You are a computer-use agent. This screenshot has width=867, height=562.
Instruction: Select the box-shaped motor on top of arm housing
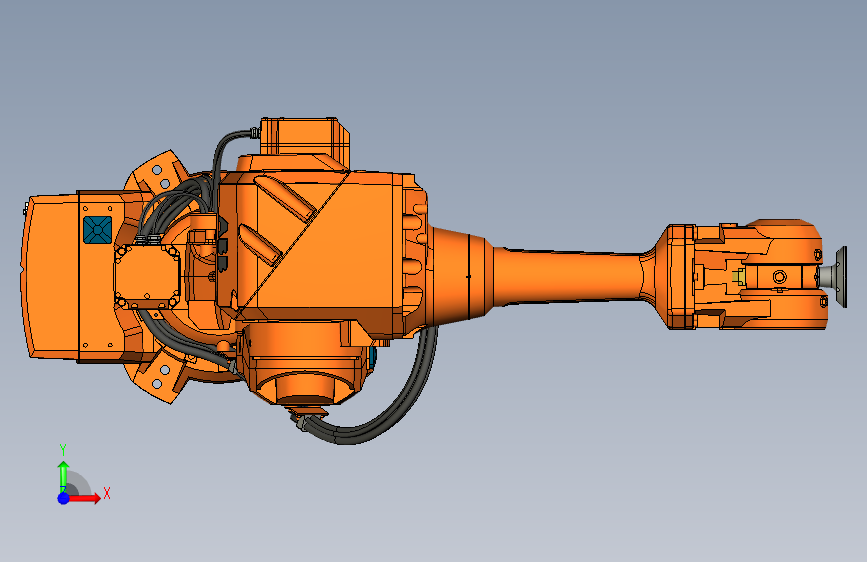tap(305, 136)
